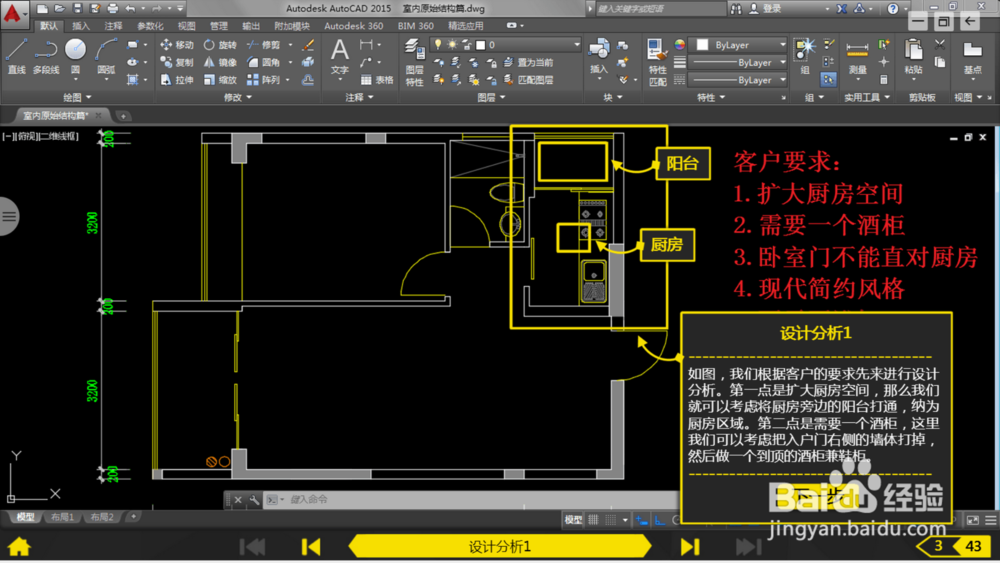Expand the 注释 panel dropdown
Screen dimensions: 1000x563
point(359,97)
